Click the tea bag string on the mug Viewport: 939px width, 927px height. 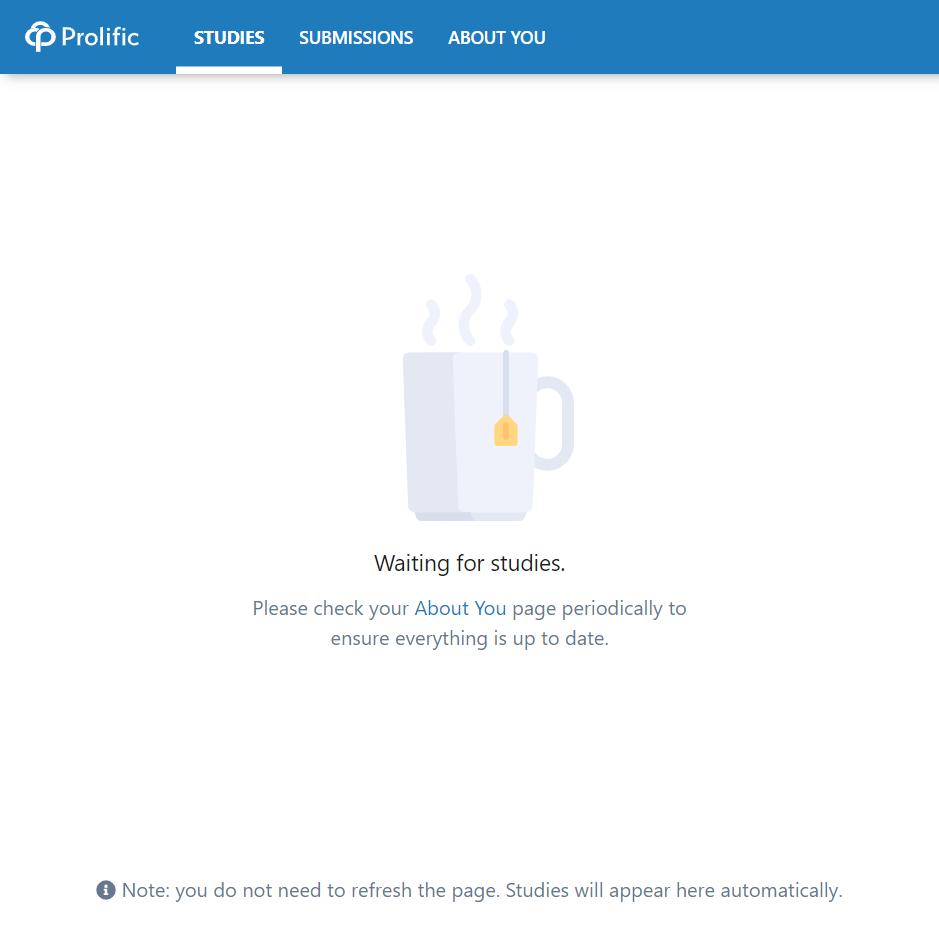(x=506, y=383)
